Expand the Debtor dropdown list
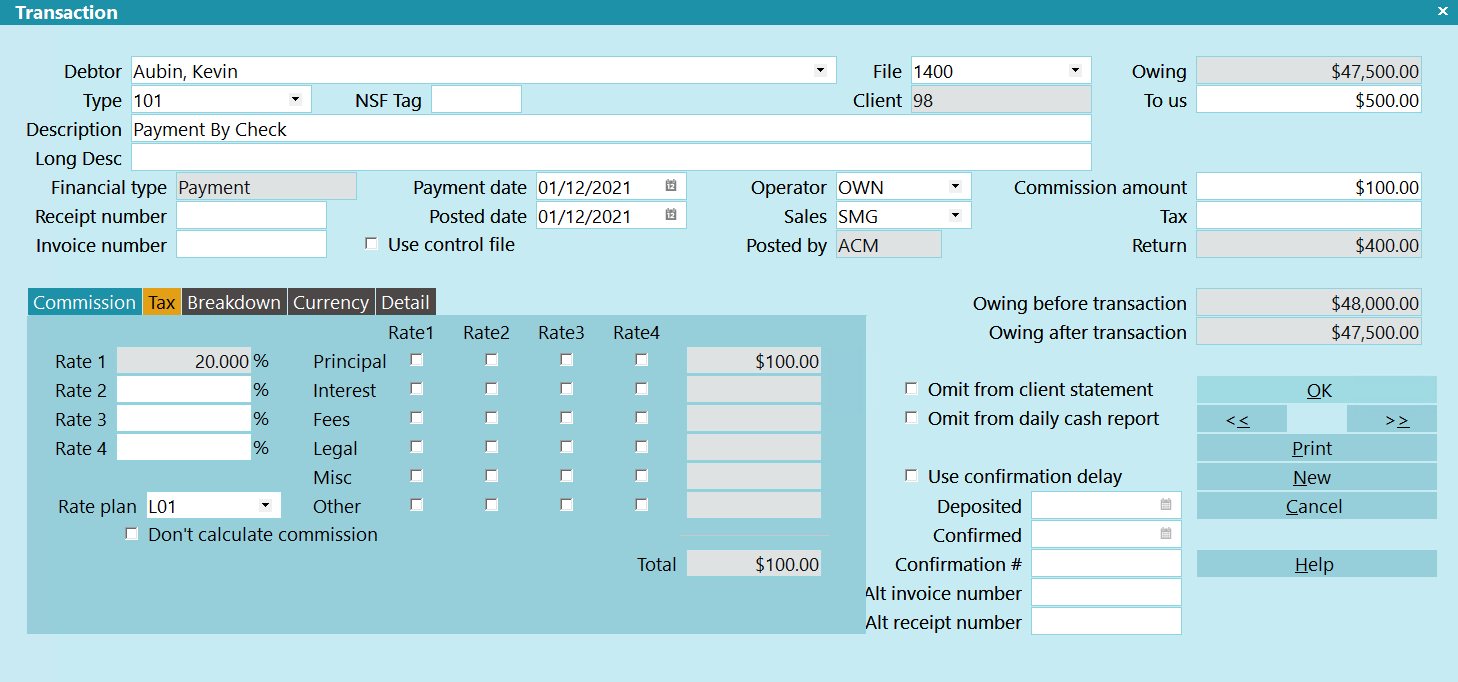 820,70
